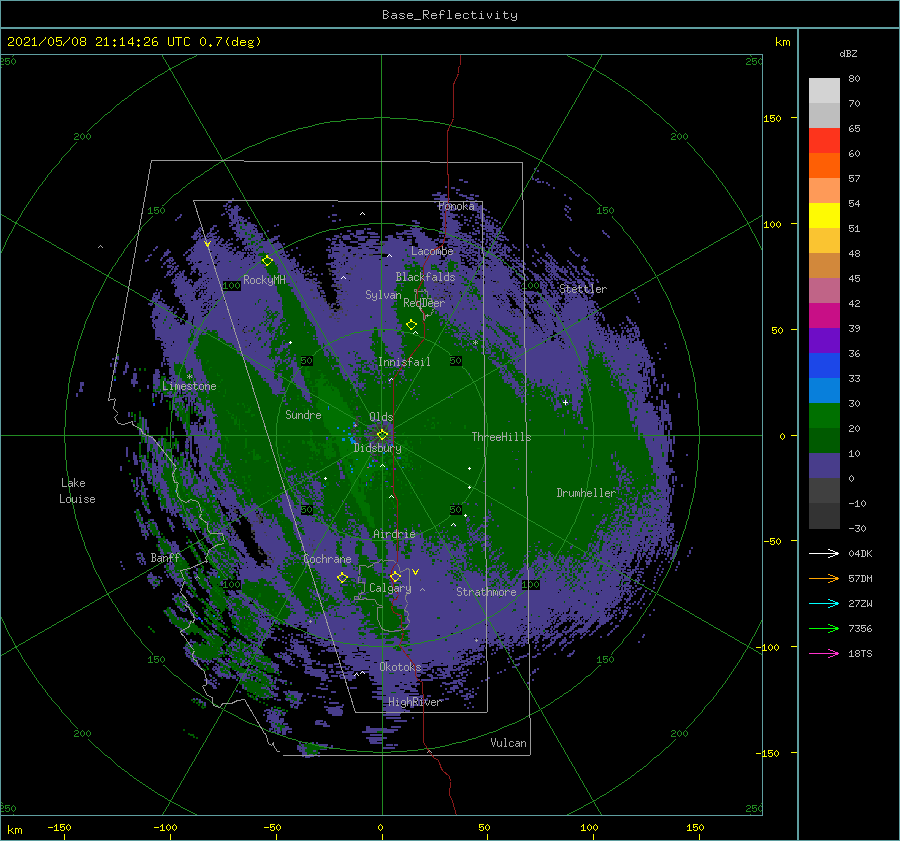The image size is (900, 841).
Task: Click the orange 57DM arrow in legend
Action: pyautogui.click(x=824, y=579)
